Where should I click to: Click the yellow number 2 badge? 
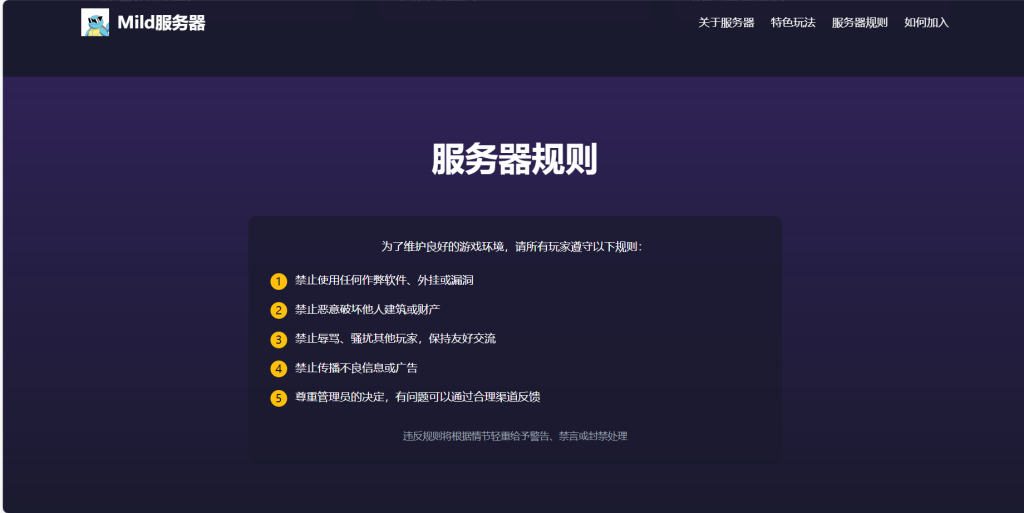pyautogui.click(x=279, y=310)
